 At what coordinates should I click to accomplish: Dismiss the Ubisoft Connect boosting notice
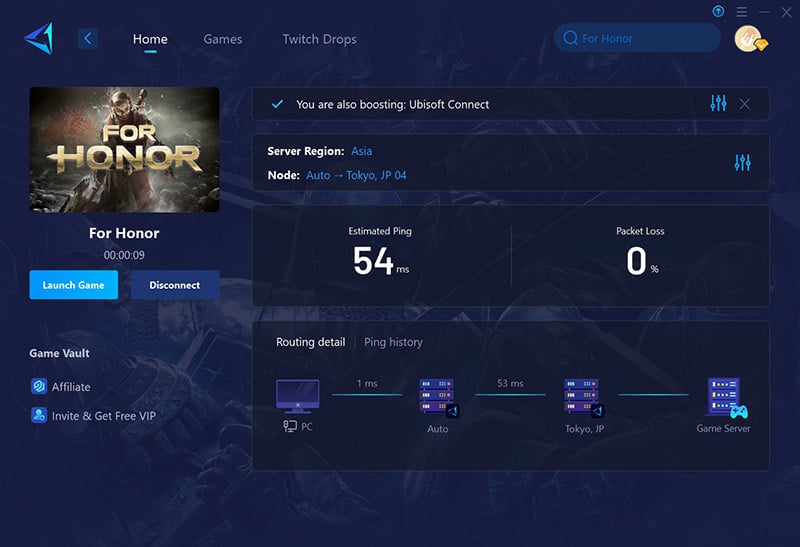click(744, 104)
